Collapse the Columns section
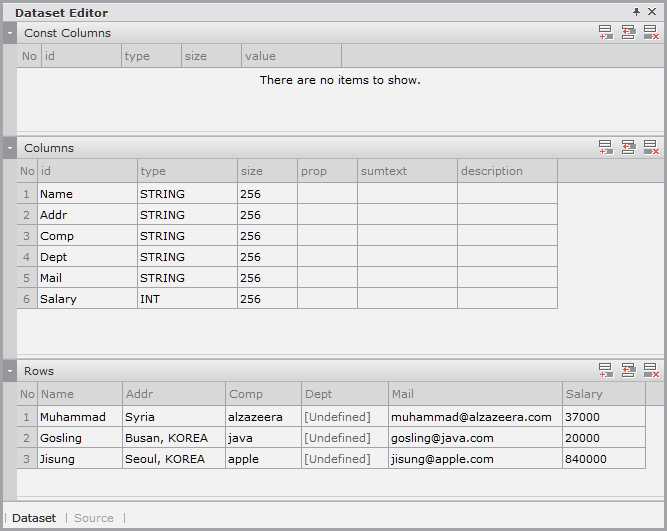Screen dimensions: 667x531 pyautogui.click(x=10, y=148)
